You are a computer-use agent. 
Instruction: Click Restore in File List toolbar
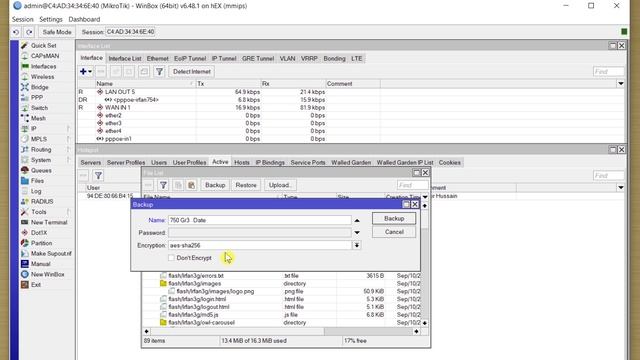pos(246,185)
